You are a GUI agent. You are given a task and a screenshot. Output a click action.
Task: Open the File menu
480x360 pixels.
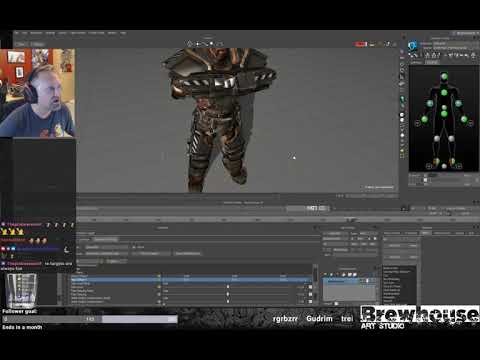pyautogui.click(x=17, y=33)
